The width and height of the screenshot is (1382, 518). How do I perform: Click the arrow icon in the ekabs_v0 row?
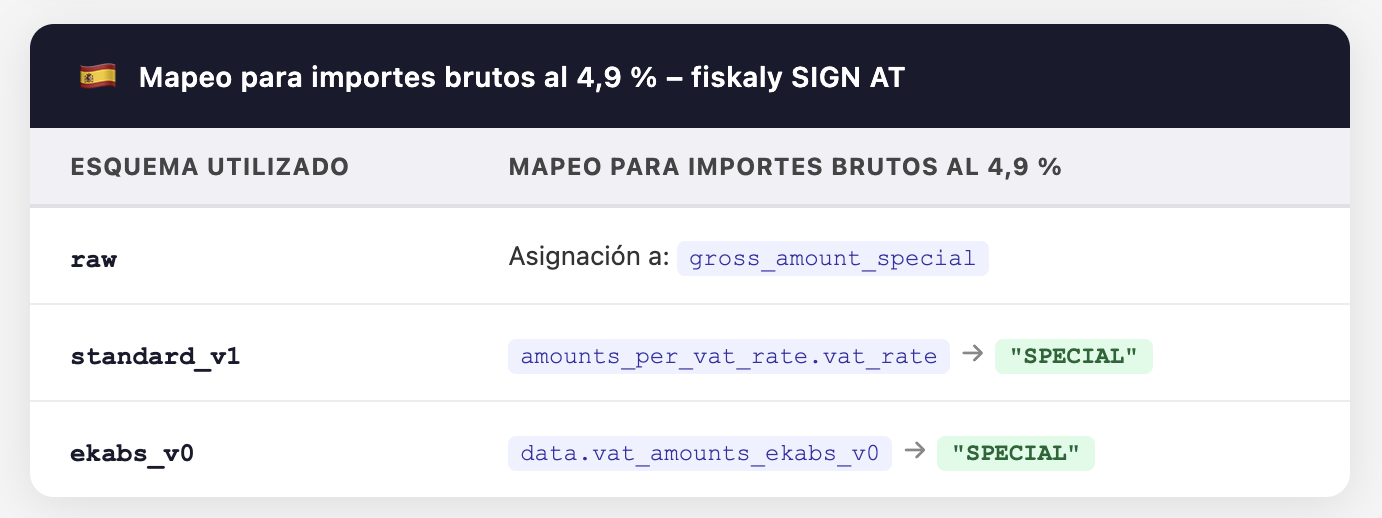pyautogui.click(x=914, y=452)
